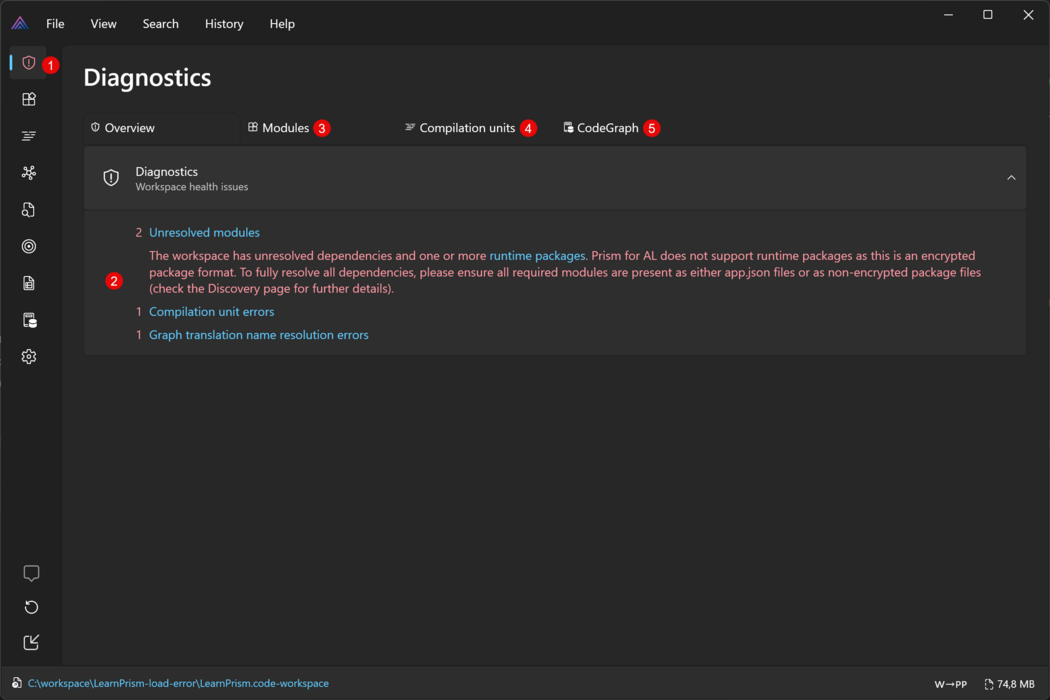Open the report document icon in sidebar
The image size is (1050, 700).
[x=29, y=283]
